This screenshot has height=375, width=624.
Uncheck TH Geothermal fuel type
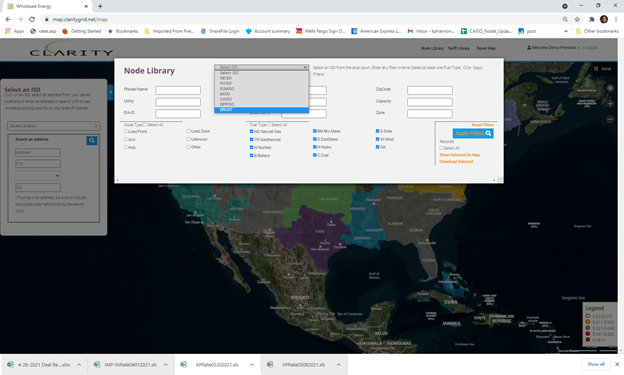coord(252,140)
